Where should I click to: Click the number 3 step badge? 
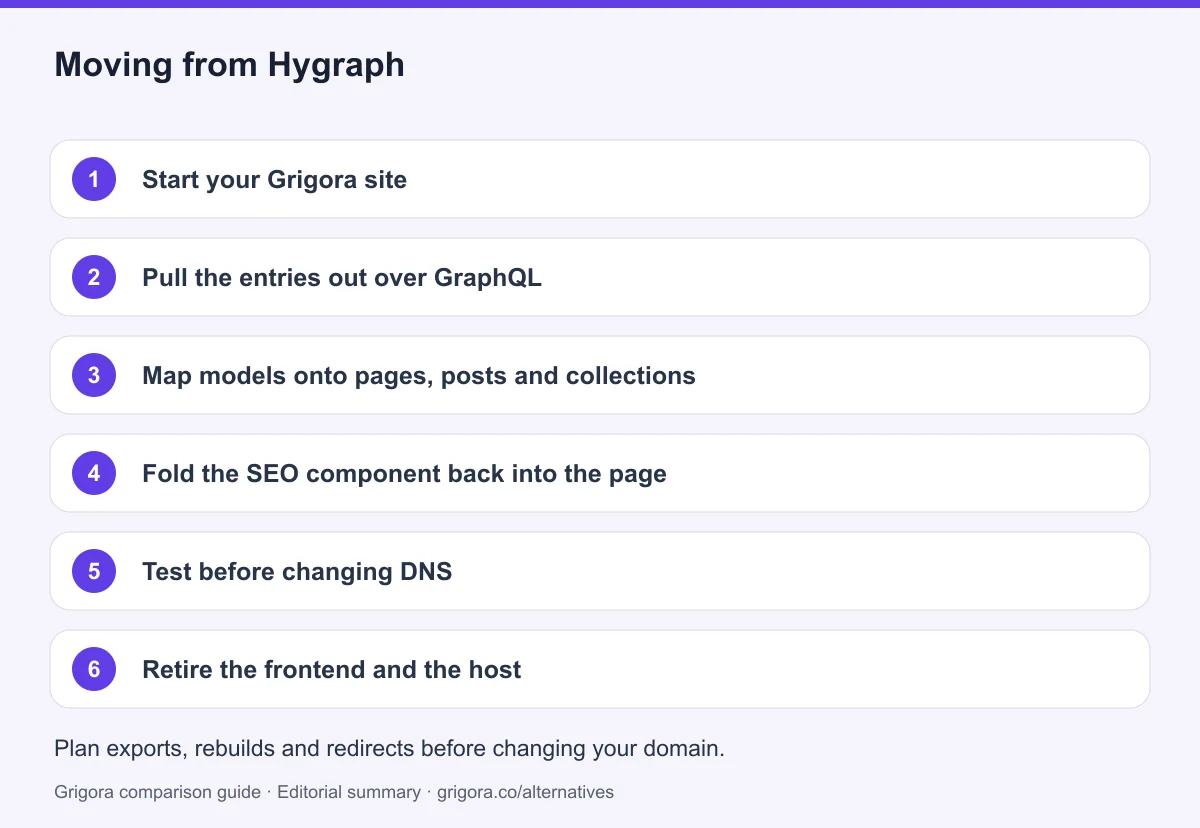[94, 375]
